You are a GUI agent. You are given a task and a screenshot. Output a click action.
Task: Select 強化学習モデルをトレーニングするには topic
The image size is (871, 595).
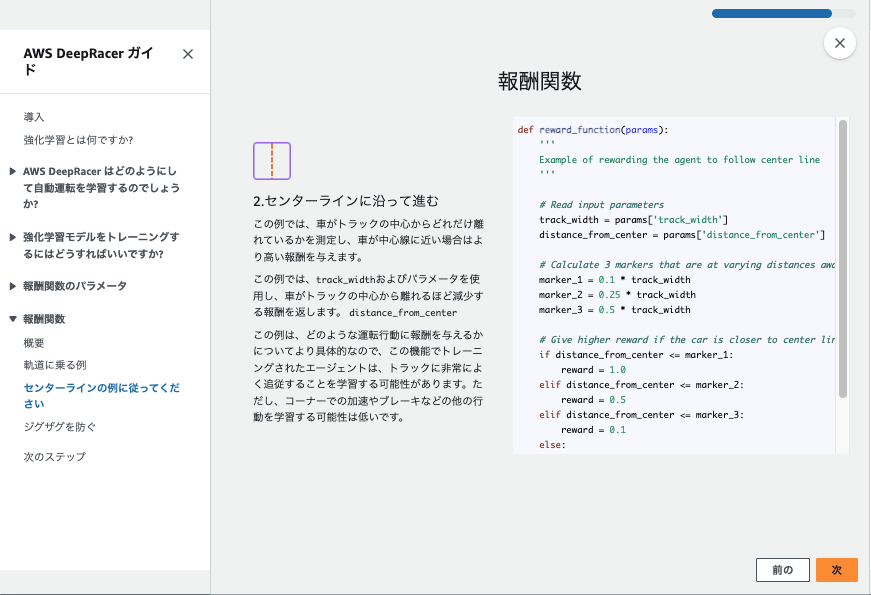101,245
